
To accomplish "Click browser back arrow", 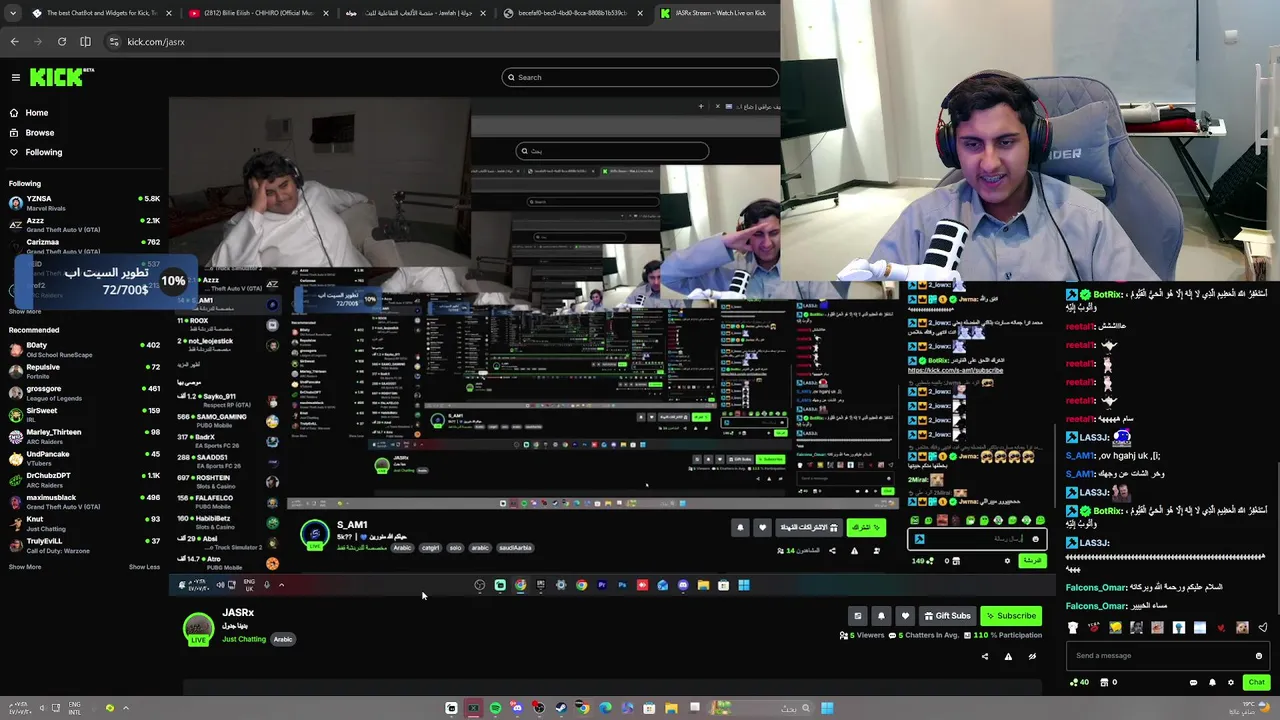I will (x=14, y=41).
